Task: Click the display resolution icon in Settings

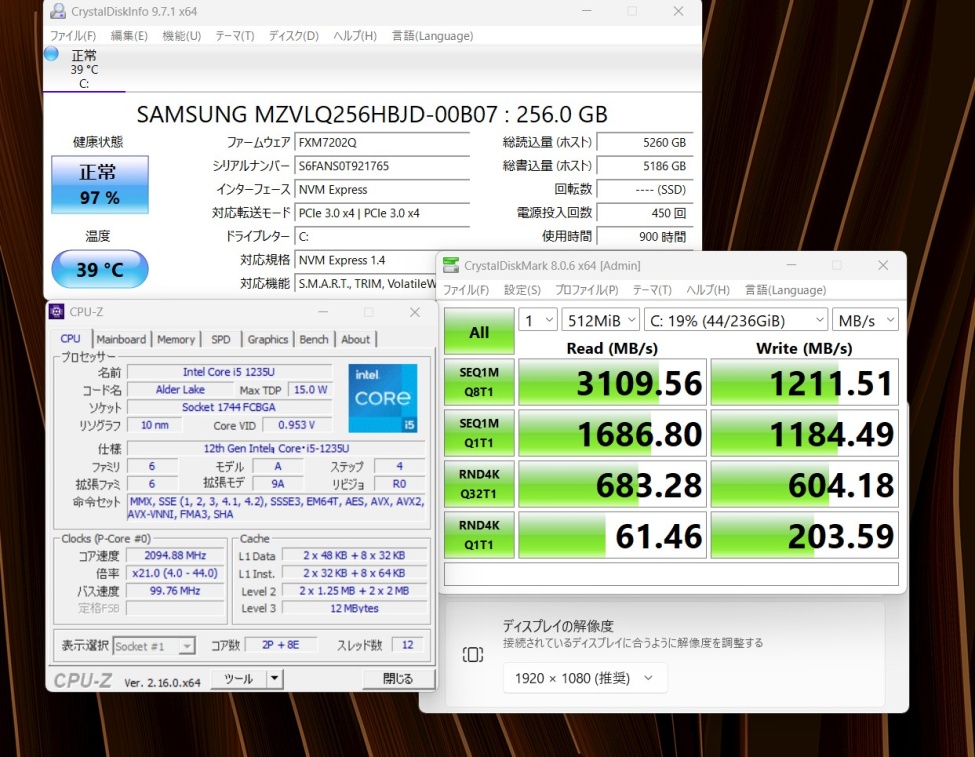Action: pyautogui.click(x=473, y=654)
